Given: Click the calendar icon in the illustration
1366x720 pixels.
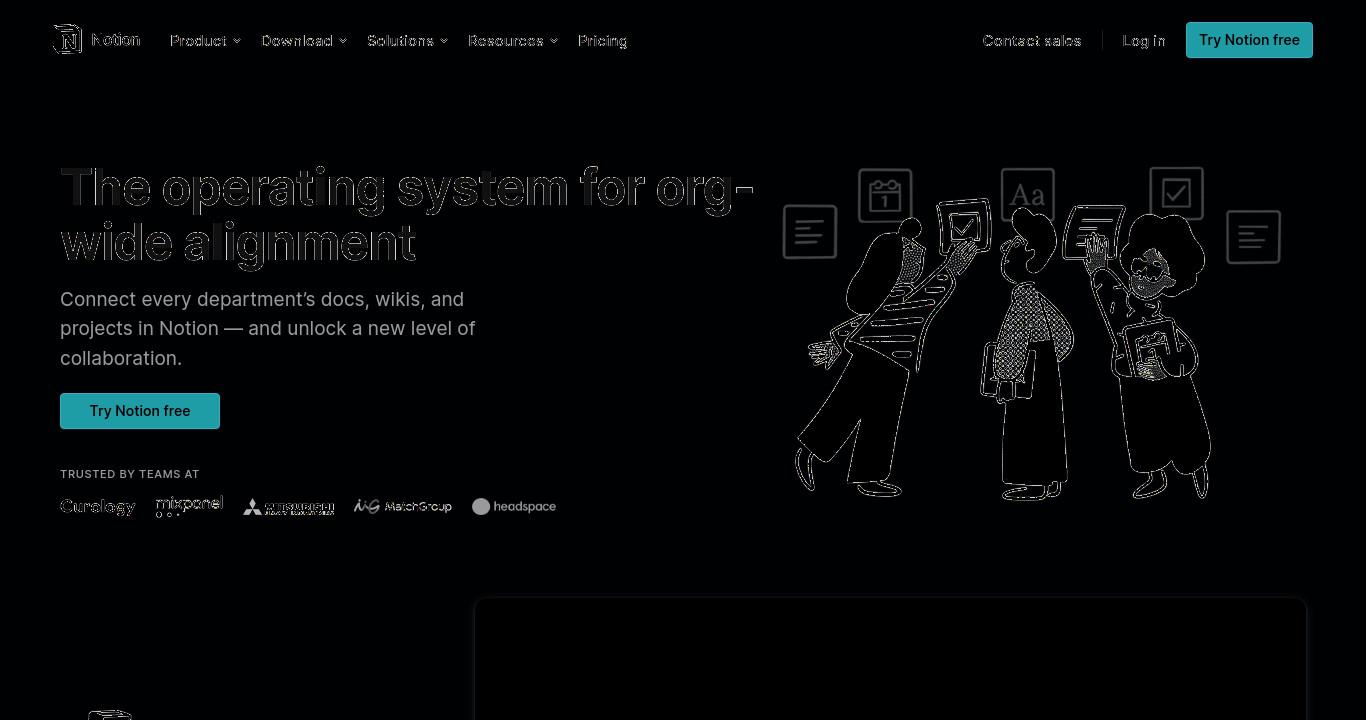Looking at the screenshot, I should 885,196.
